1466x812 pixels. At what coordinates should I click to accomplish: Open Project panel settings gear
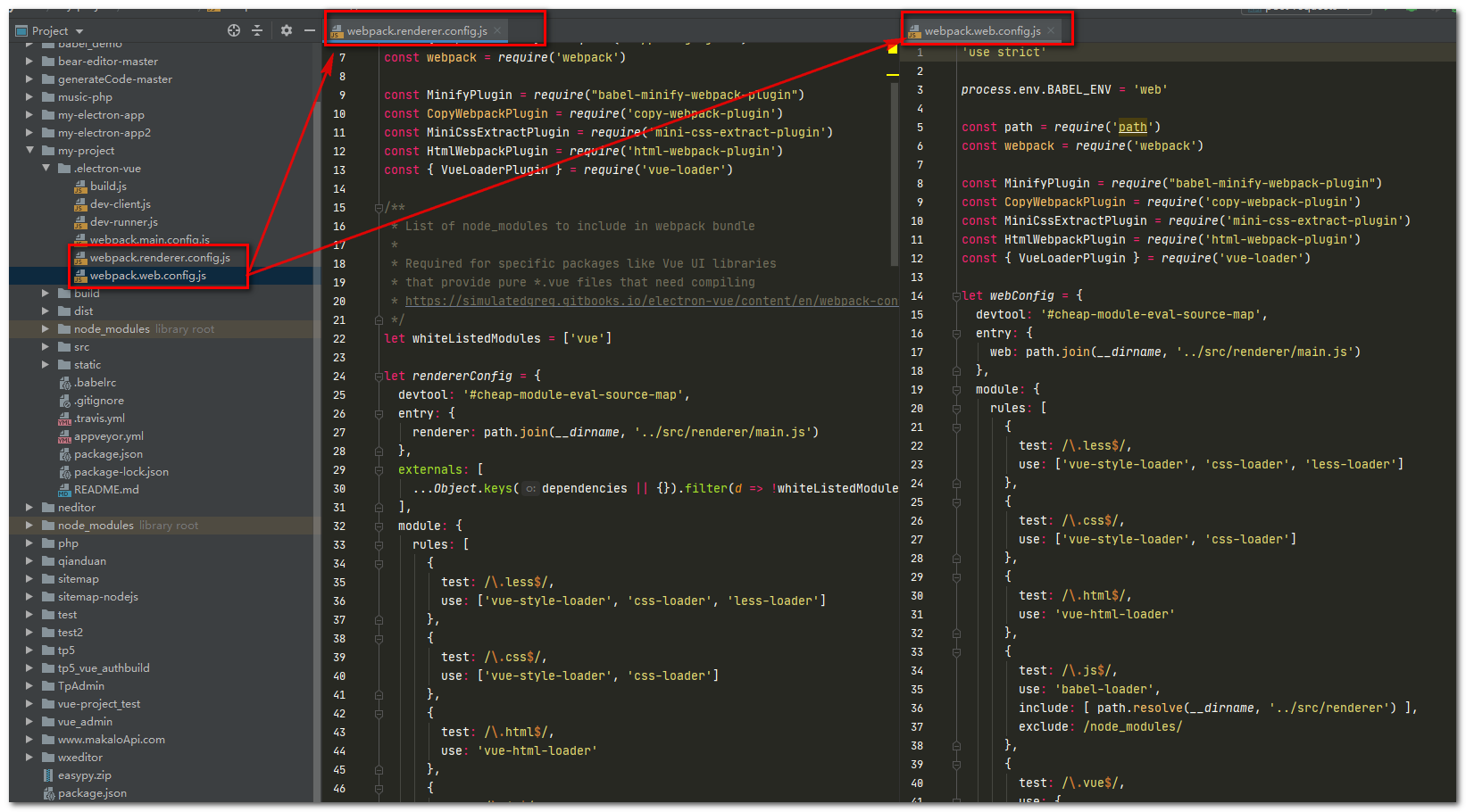(x=287, y=30)
